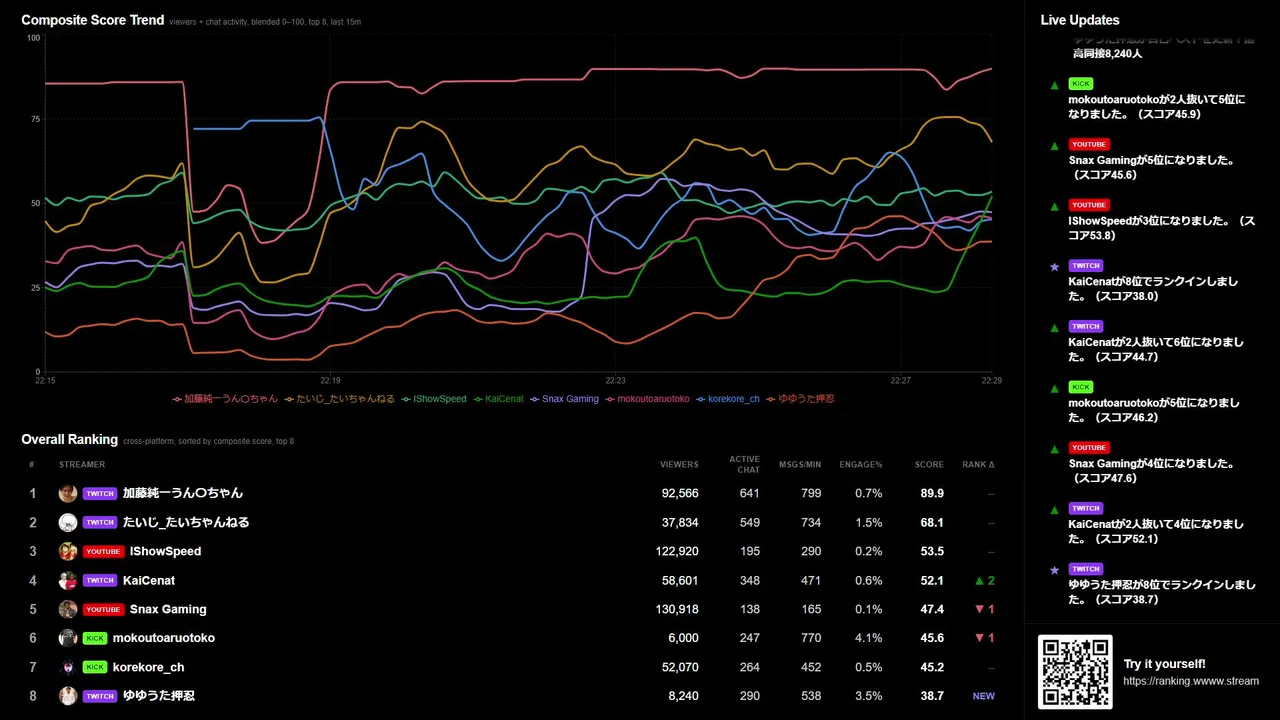
Task: Show or hide korekore_ch in chart legend
Action: 727,399
